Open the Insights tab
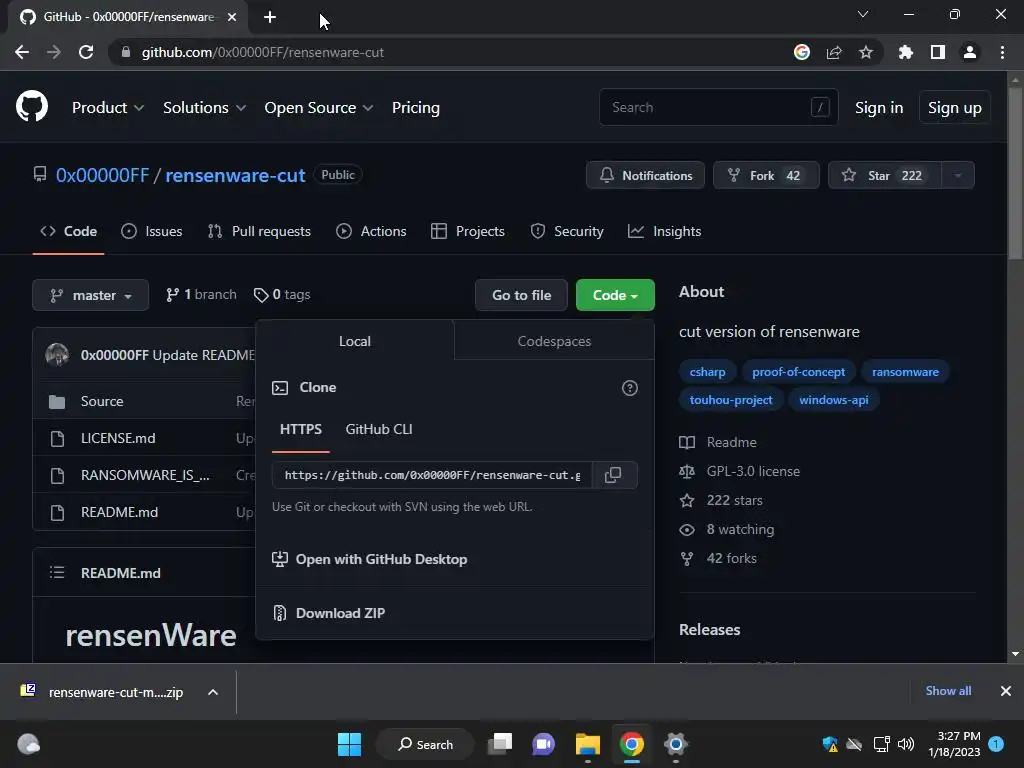 664,231
